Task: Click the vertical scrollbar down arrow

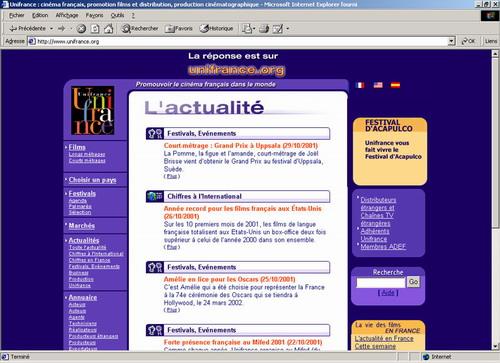Action: point(495,346)
